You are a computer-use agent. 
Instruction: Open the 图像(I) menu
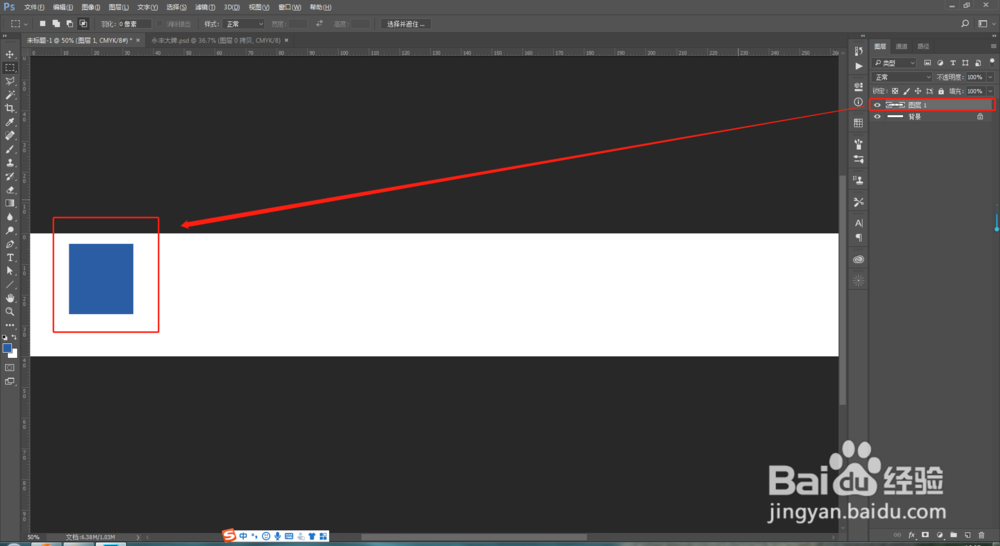click(91, 8)
